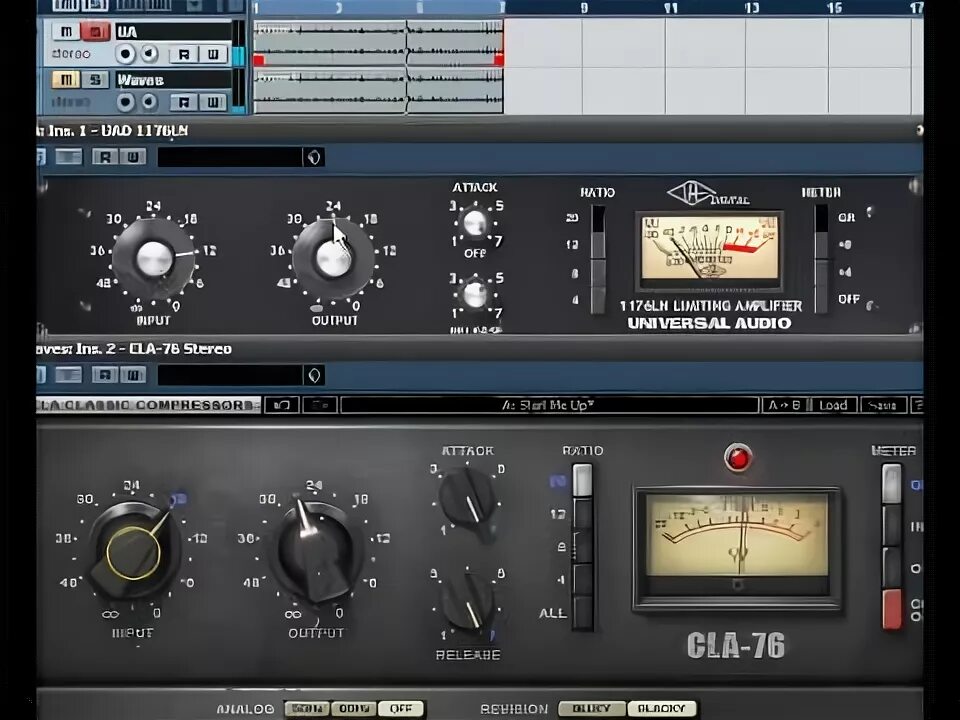Click the UAD 1176LN Attack knob
This screenshot has height=720, width=960.
[474, 223]
